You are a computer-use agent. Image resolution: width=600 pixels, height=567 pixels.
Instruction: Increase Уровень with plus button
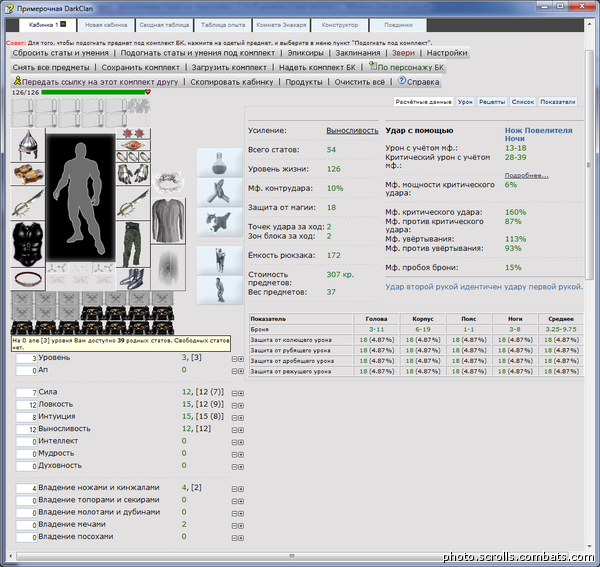point(241,359)
